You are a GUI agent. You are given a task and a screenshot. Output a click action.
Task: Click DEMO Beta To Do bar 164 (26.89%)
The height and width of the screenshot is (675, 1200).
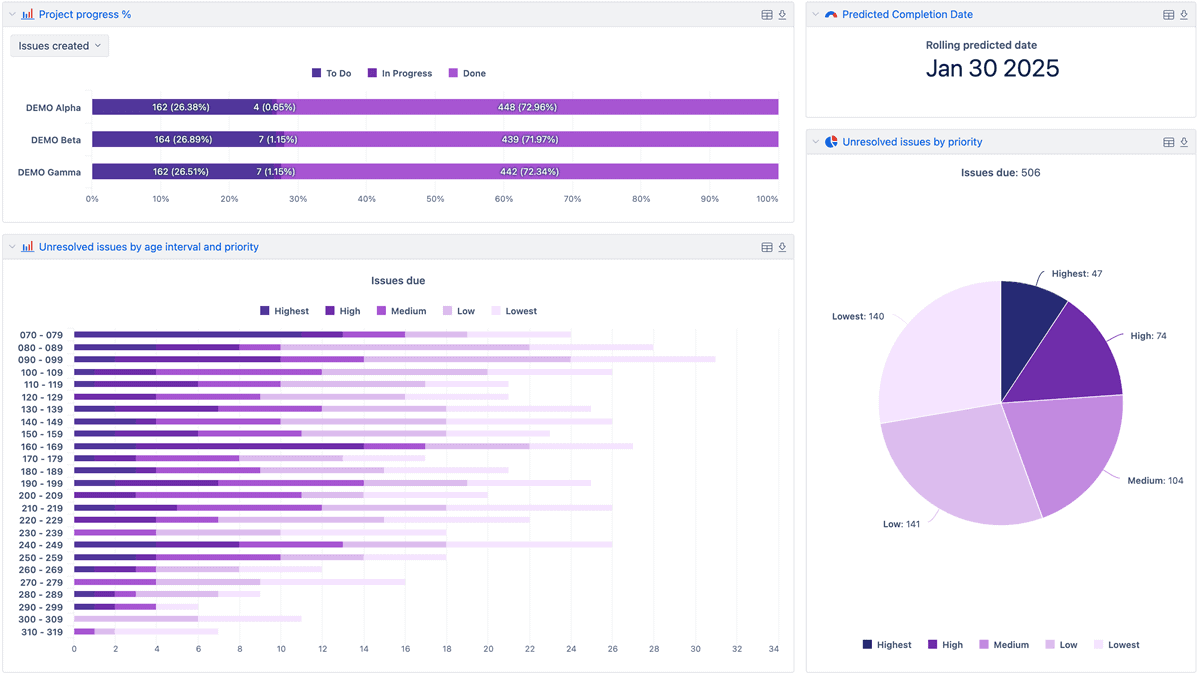tap(184, 139)
